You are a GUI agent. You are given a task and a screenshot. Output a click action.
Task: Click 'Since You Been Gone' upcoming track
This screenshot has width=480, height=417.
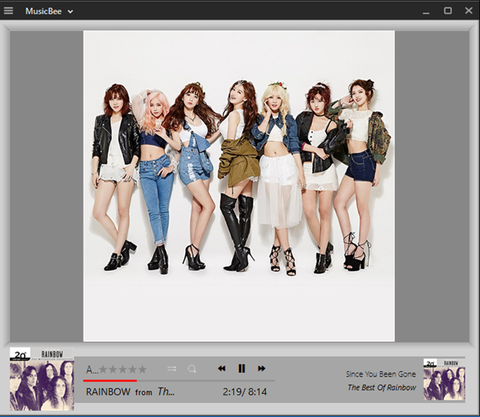(381, 374)
